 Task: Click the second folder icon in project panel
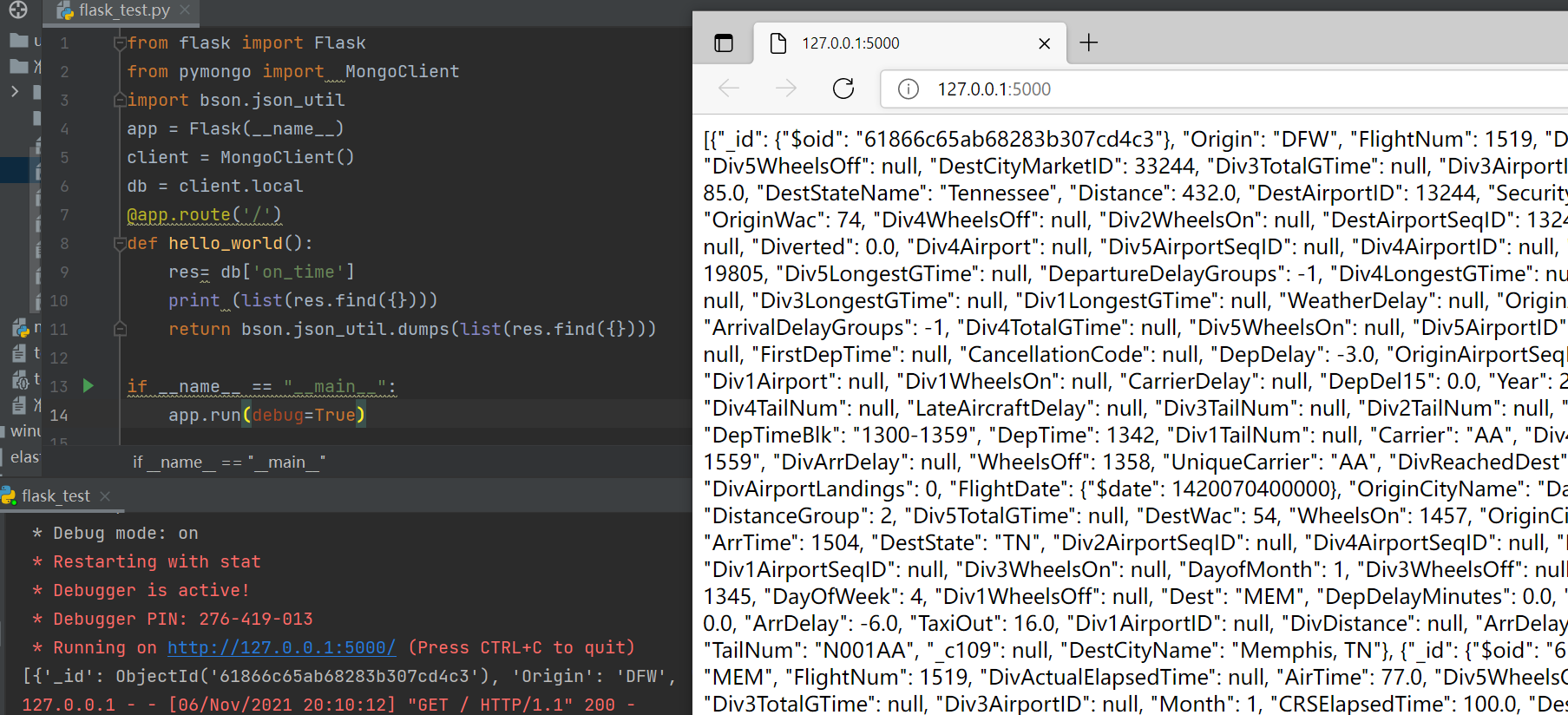coord(18,66)
